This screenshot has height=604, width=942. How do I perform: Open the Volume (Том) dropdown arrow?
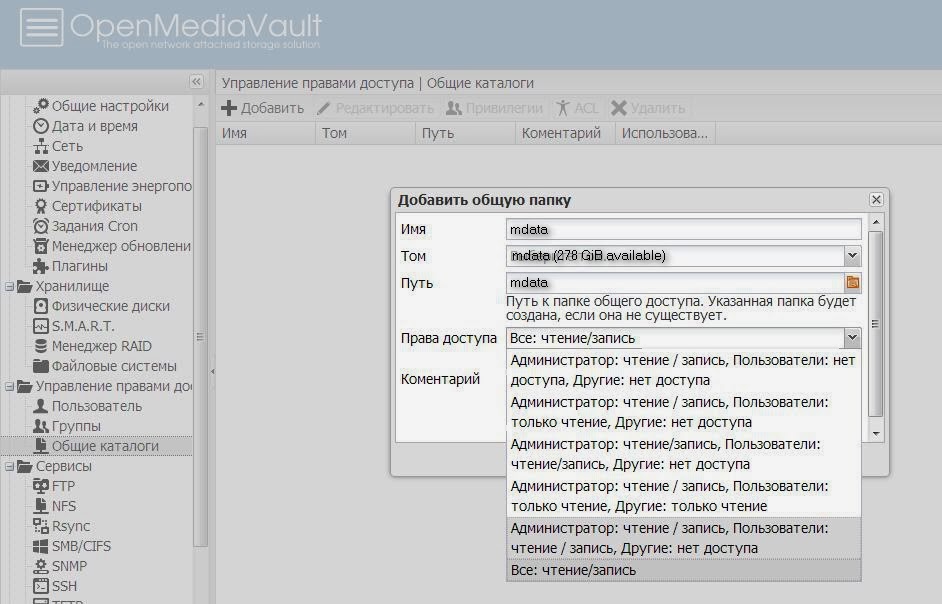click(x=852, y=256)
